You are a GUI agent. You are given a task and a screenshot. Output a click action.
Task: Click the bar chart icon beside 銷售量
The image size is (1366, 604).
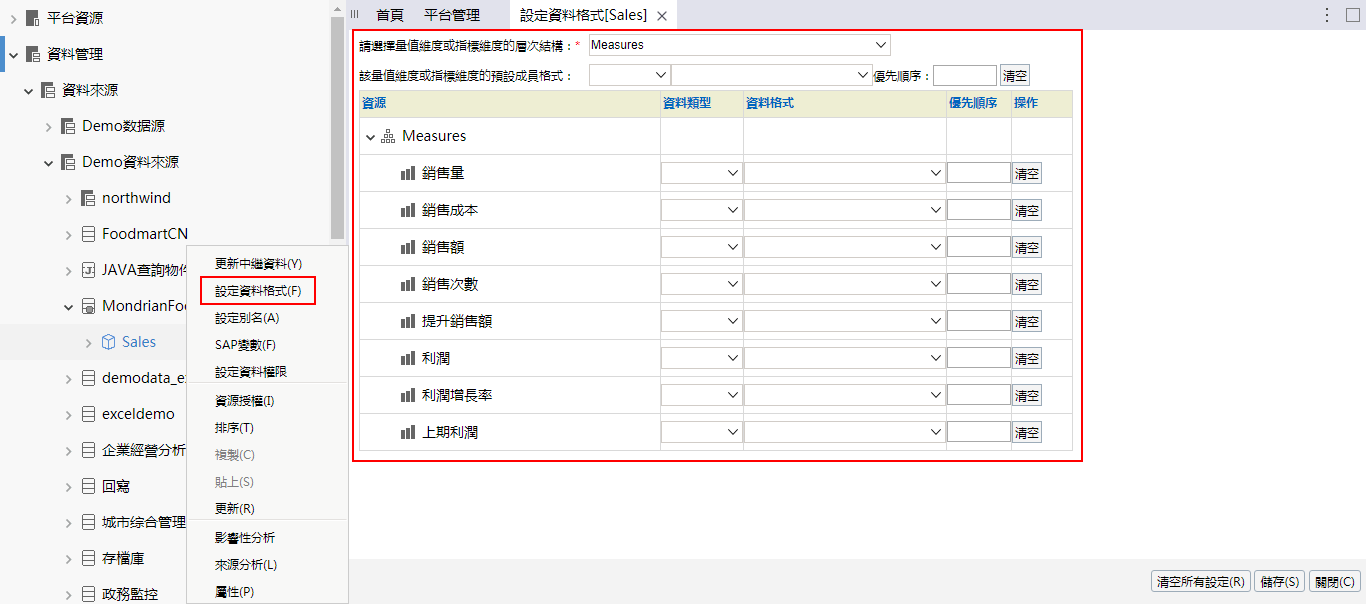click(408, 173)
